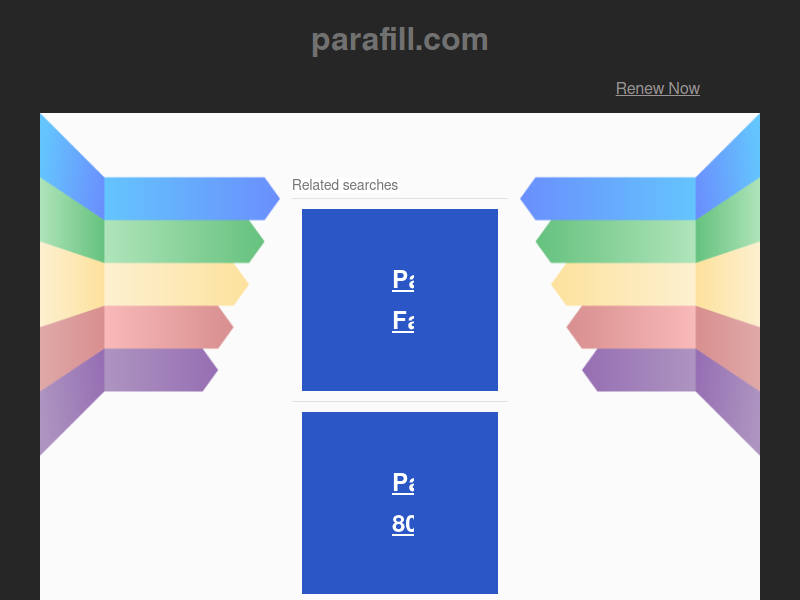This screenshot has width=800, height=600.
Task: Click the right yellow arrow banner
Action: coord(628,284)
